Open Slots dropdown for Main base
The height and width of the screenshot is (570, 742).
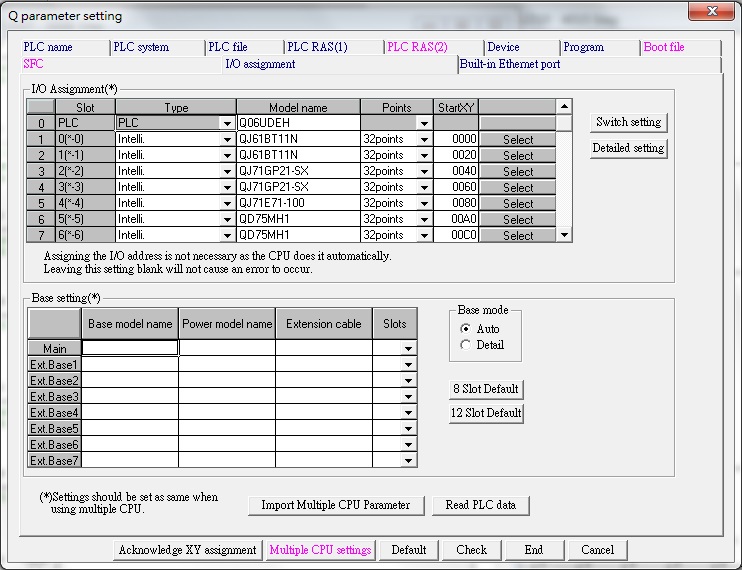point(408,349)
